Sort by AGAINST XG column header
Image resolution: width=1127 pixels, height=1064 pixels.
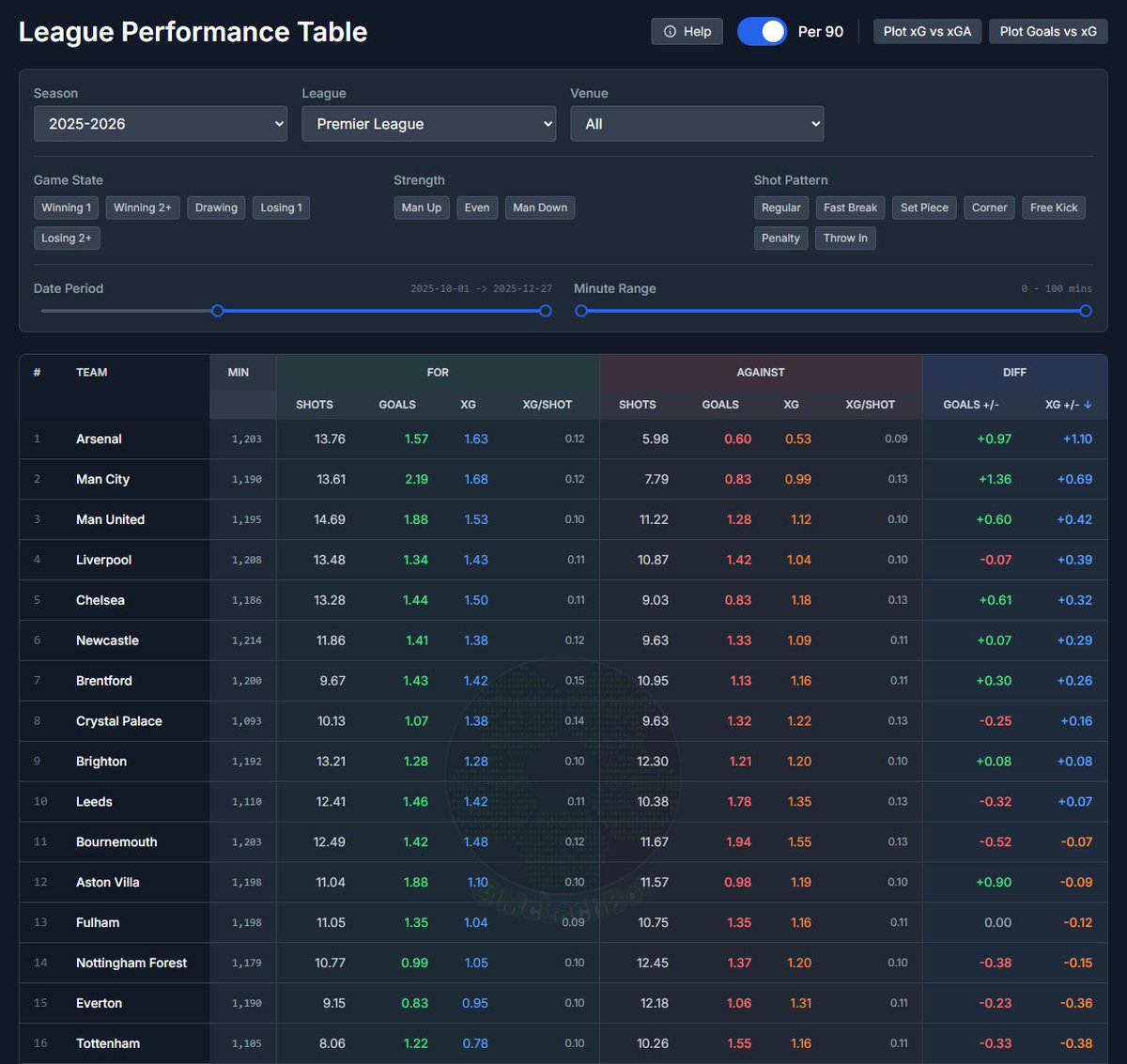coord(792,405)
